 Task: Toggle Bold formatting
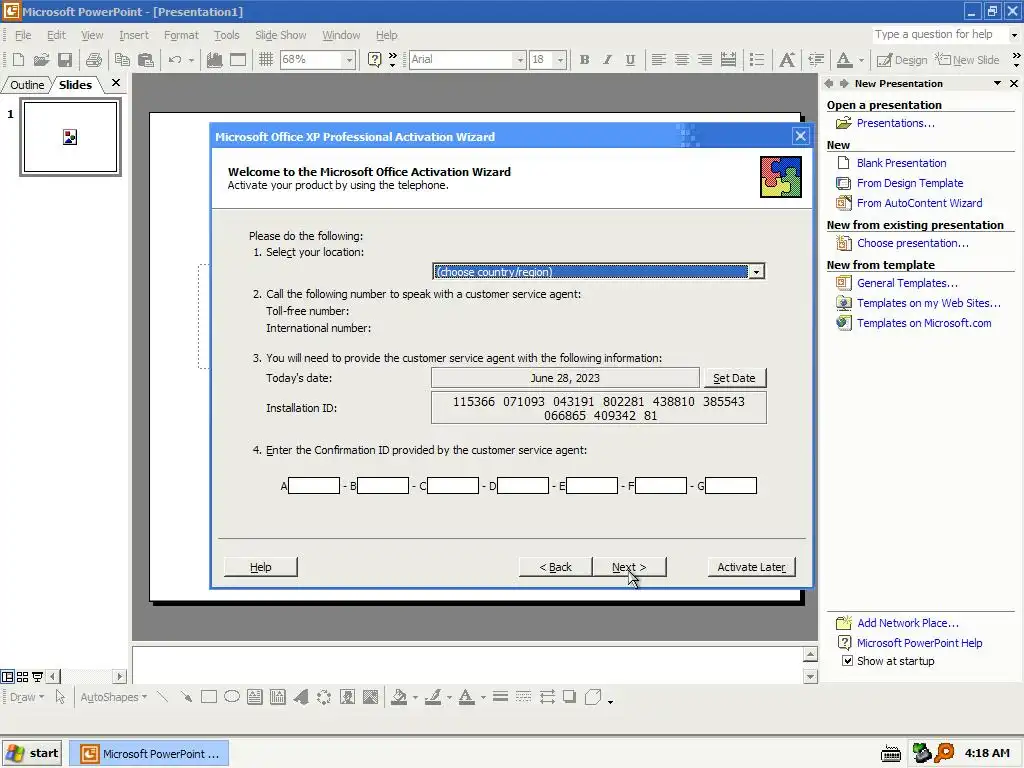584,59
